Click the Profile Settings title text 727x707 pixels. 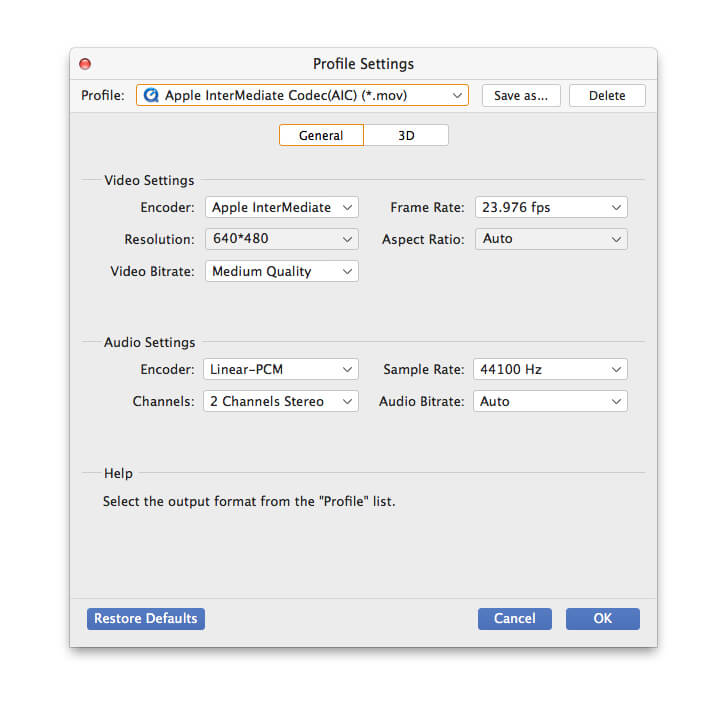tap(364, 64)
